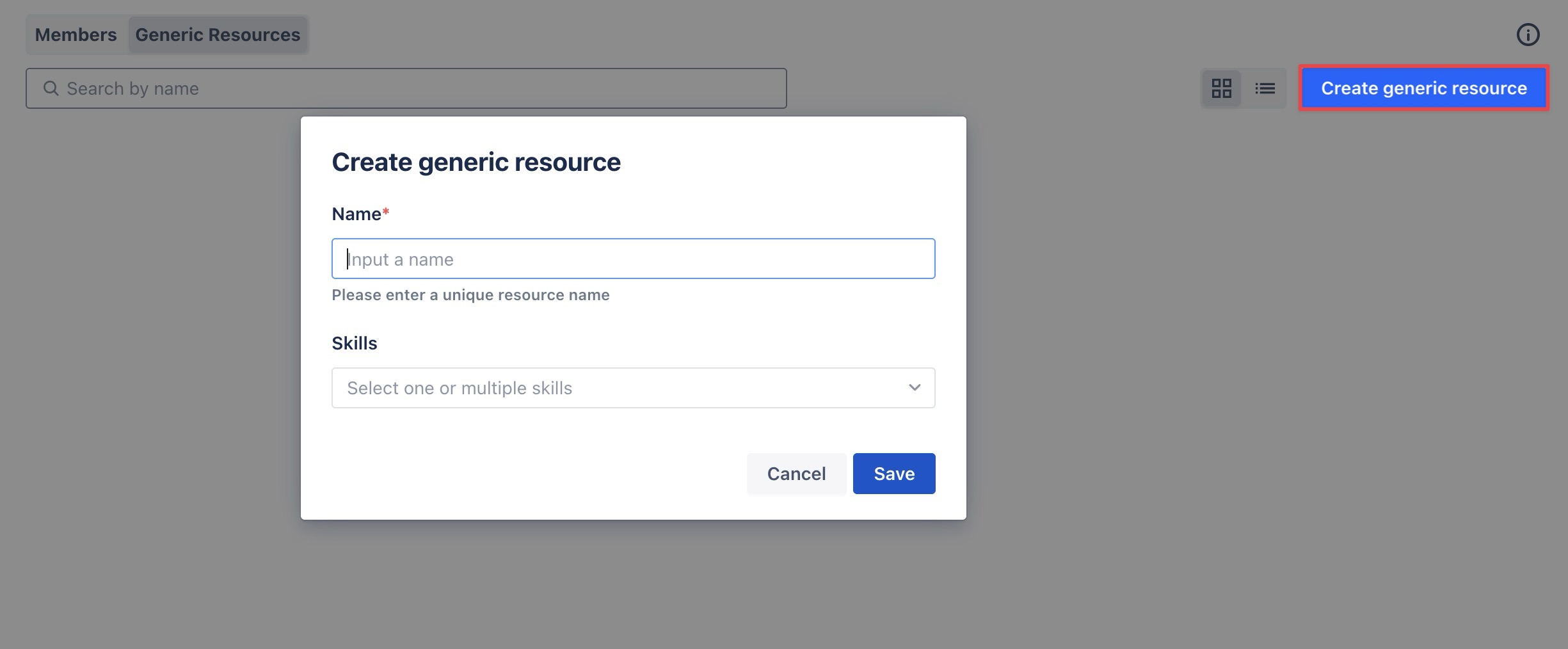
Task: Switch to list view layout
Action: click(x=1265, y=88)
